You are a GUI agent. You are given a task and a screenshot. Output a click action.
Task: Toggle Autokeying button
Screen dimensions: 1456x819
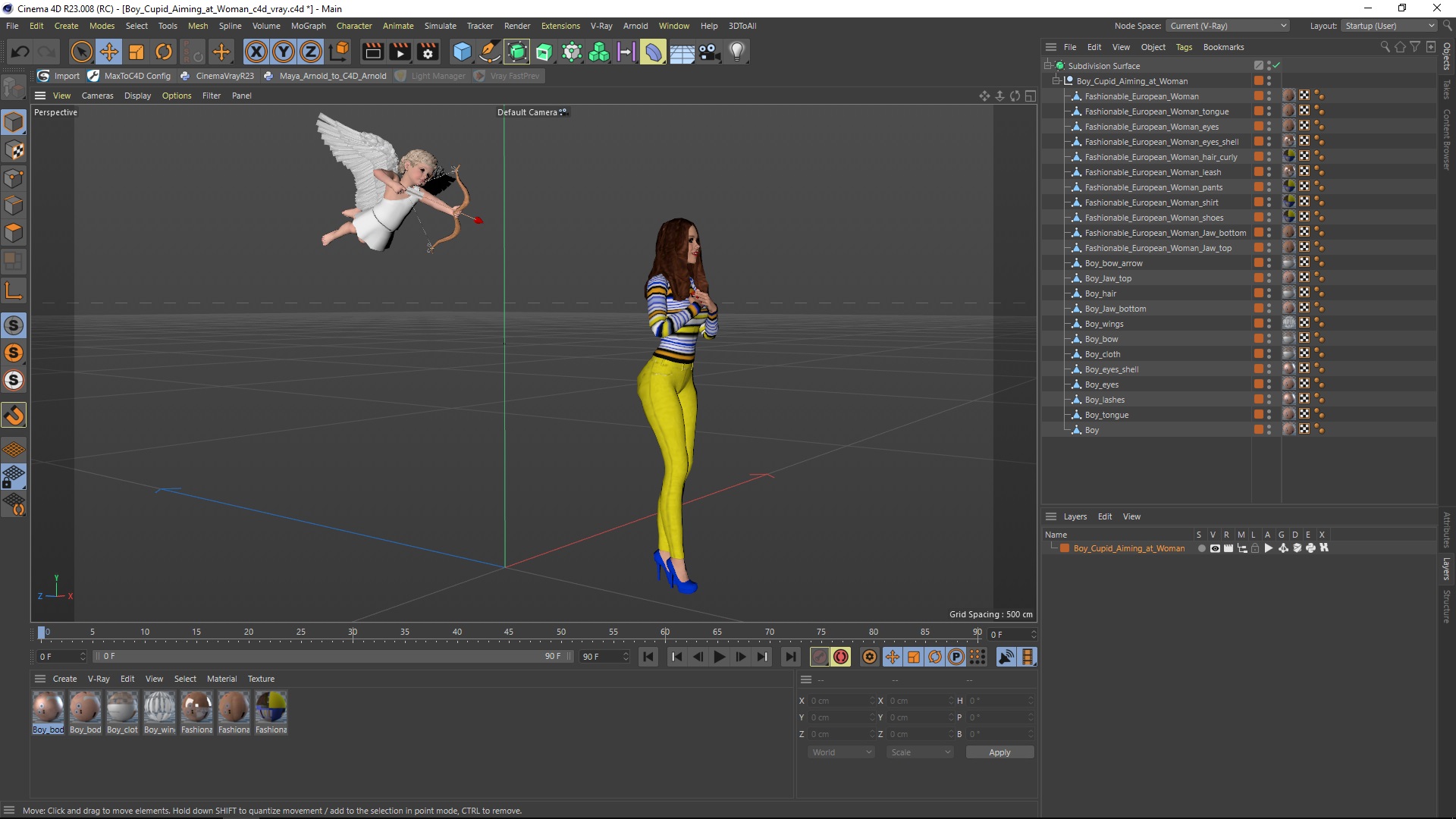pyautogui.click(x=841, y=657)
